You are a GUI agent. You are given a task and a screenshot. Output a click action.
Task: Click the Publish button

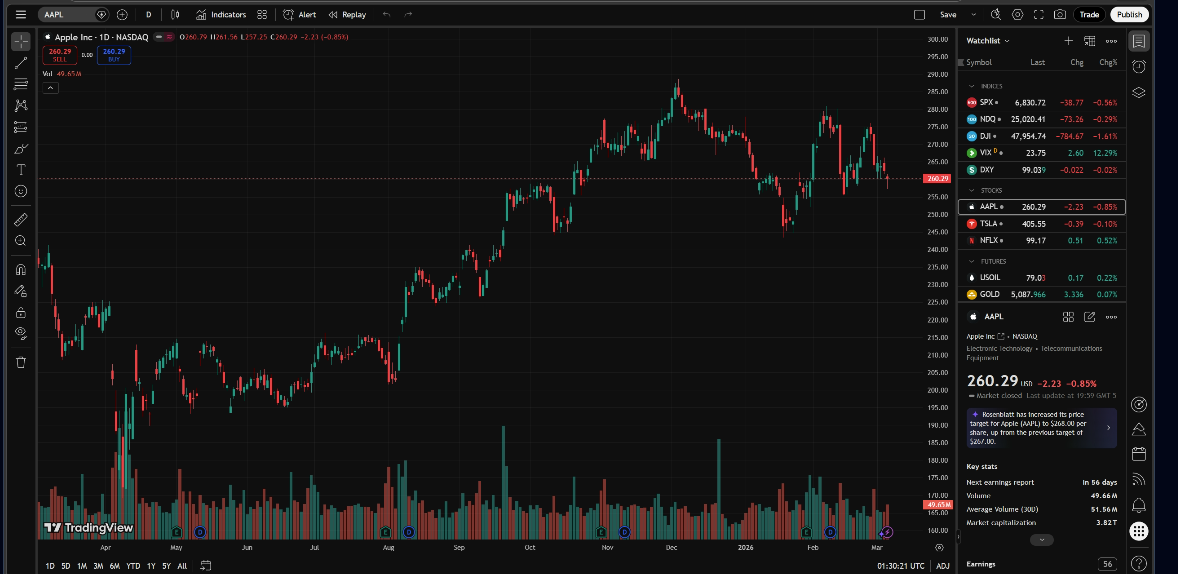(x=1129, y=14)
